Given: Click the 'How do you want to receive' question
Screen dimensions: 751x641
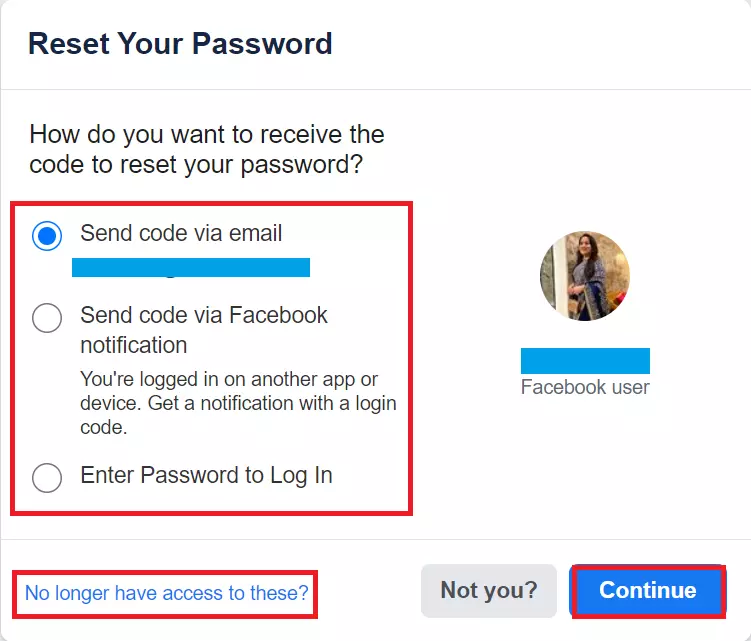Looking at the screenshot, I should tap(207, 134).
